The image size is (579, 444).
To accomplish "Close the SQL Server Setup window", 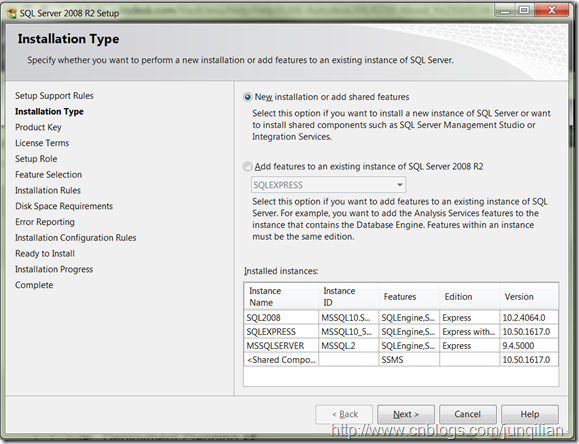I will click(551, 11).
